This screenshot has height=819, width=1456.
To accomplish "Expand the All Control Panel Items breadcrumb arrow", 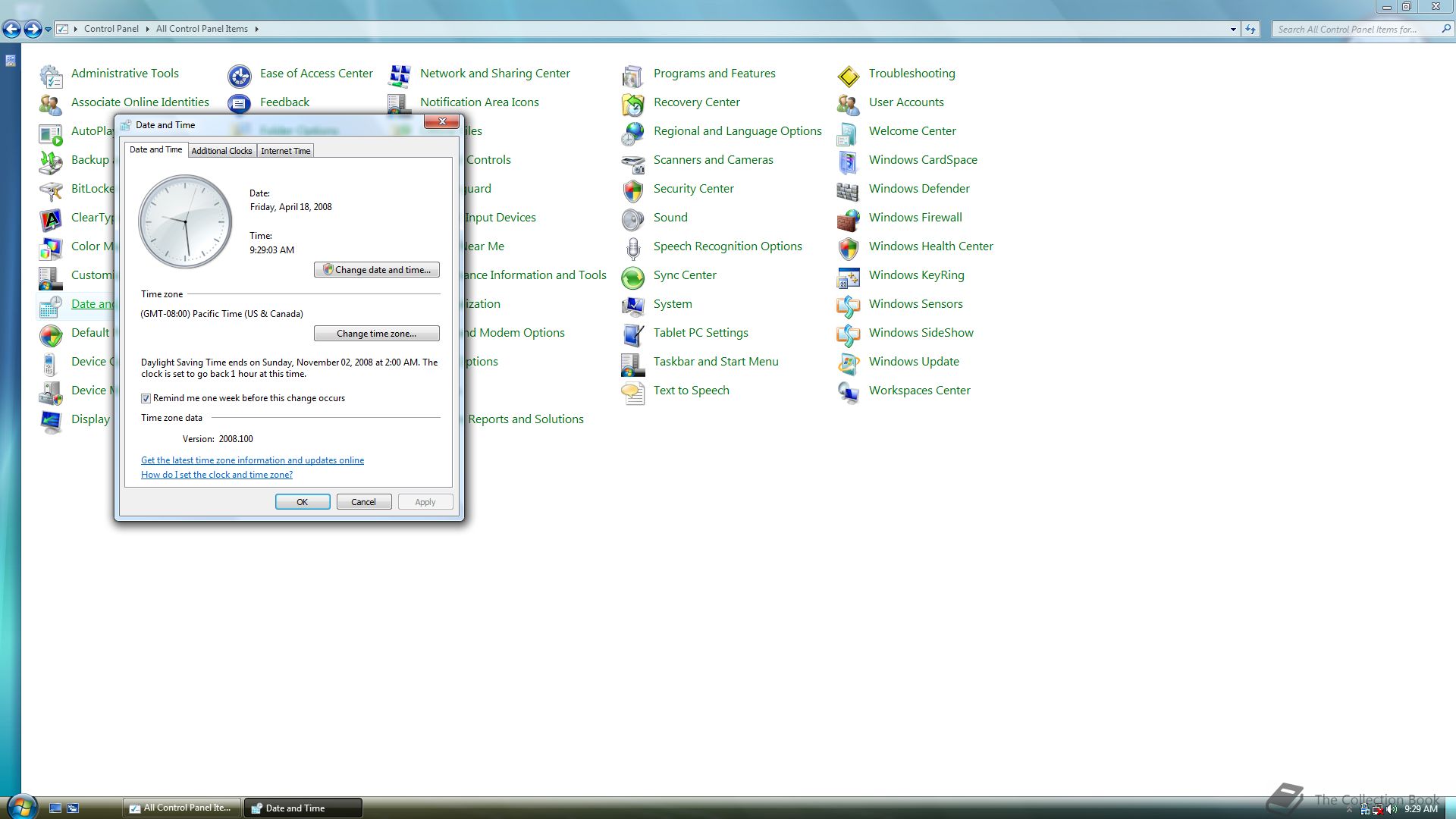I will 256,29.
